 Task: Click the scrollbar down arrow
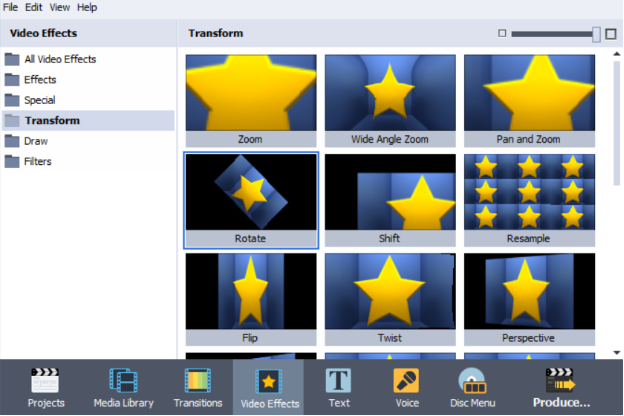pyautogui.click(x=617, y=352)
